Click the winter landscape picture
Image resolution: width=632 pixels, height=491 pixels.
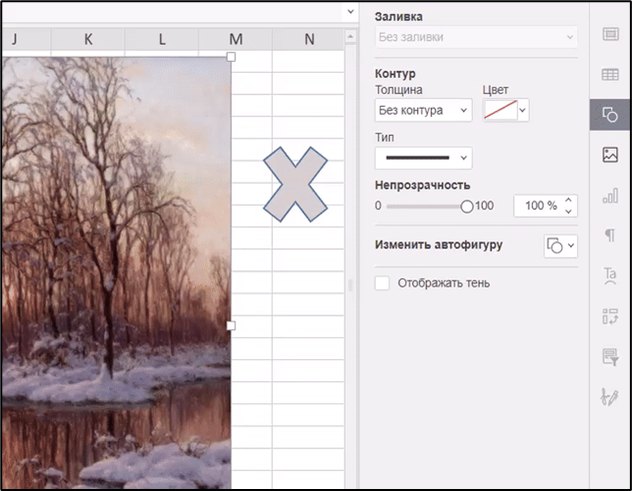pyautogui.click(x=116, y=273)
